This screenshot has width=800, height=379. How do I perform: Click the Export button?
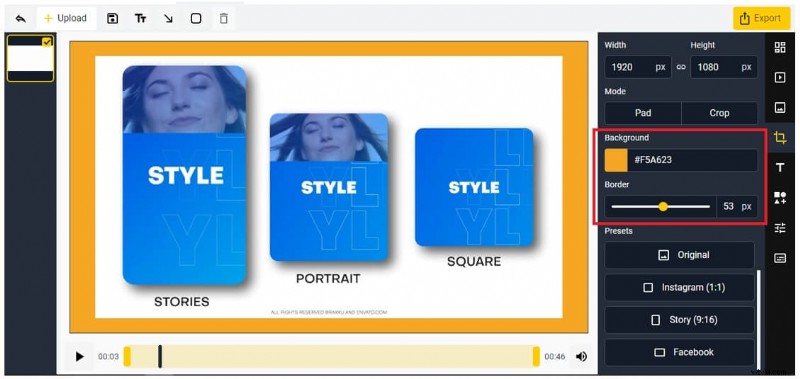pyautogui.click(x=761, y=18)
